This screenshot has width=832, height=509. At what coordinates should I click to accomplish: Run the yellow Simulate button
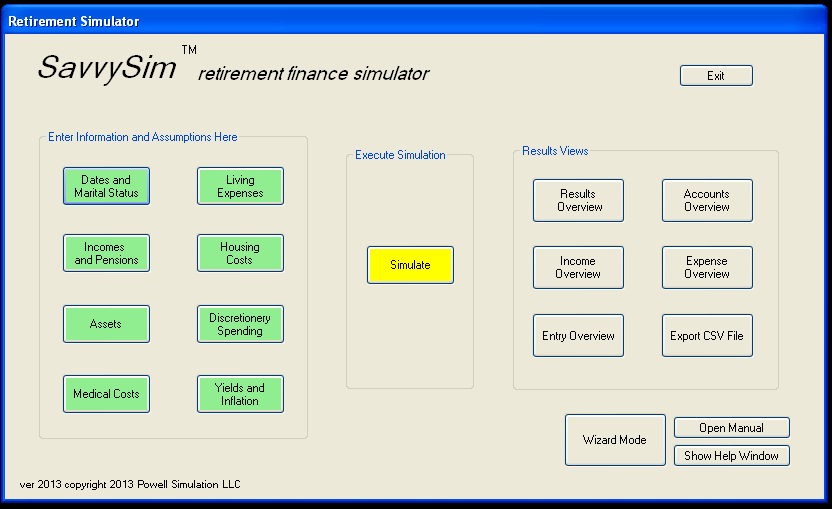410,265
